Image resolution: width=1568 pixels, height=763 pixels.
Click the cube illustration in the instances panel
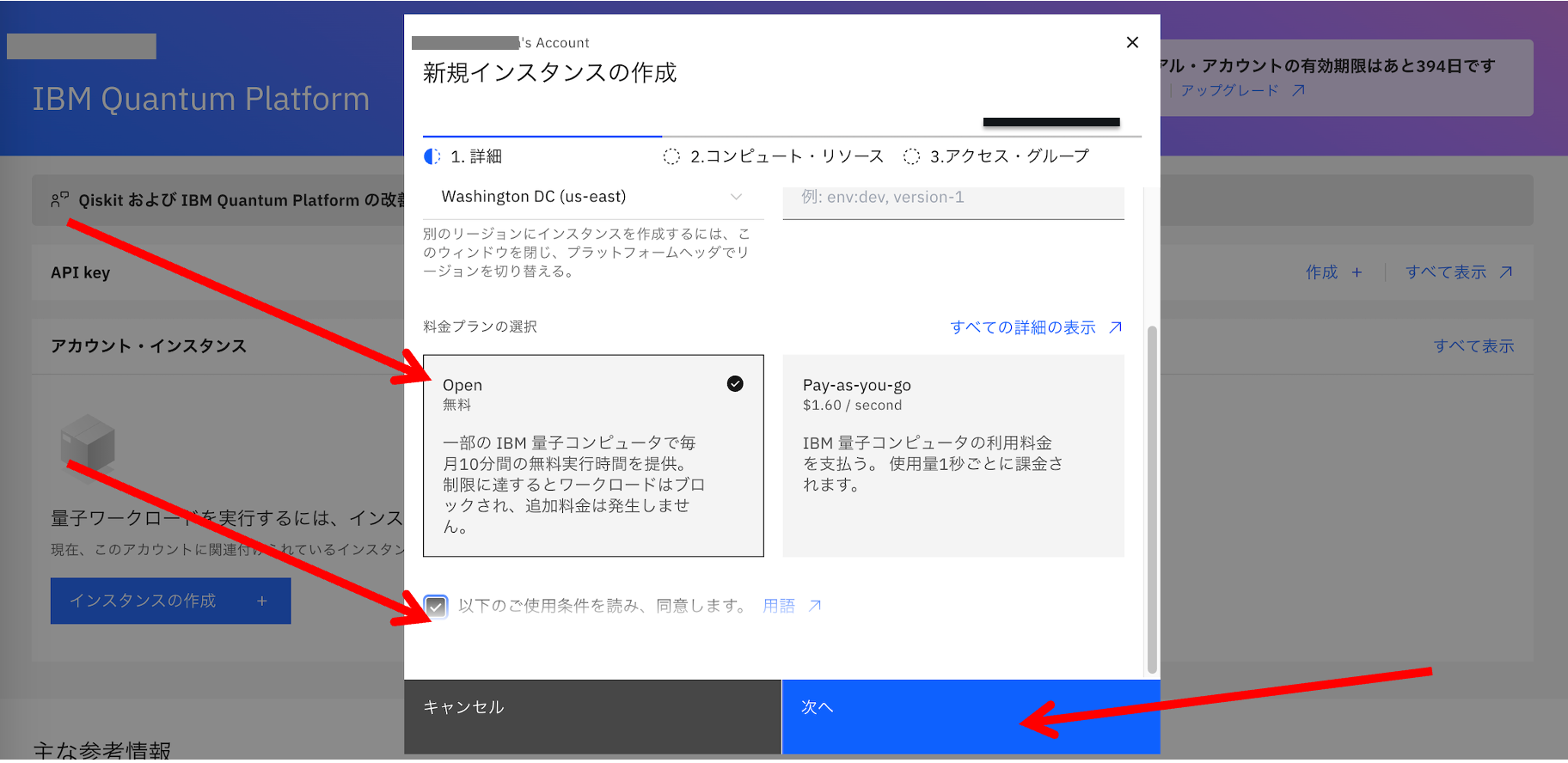(x=88, y=445)
